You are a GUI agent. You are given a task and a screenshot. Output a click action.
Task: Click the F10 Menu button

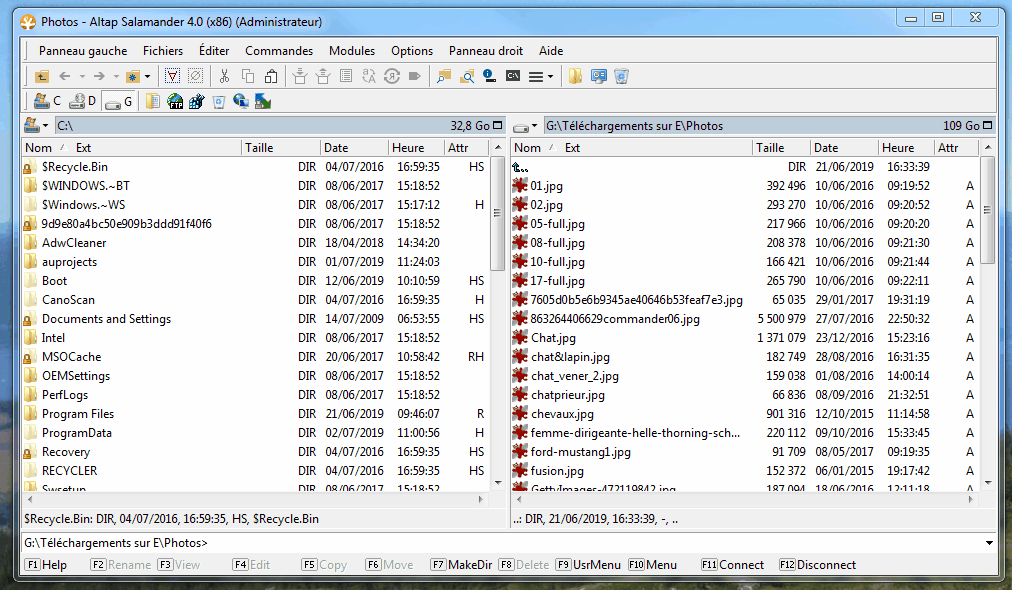pyautogui.click(x=653, y=565)
